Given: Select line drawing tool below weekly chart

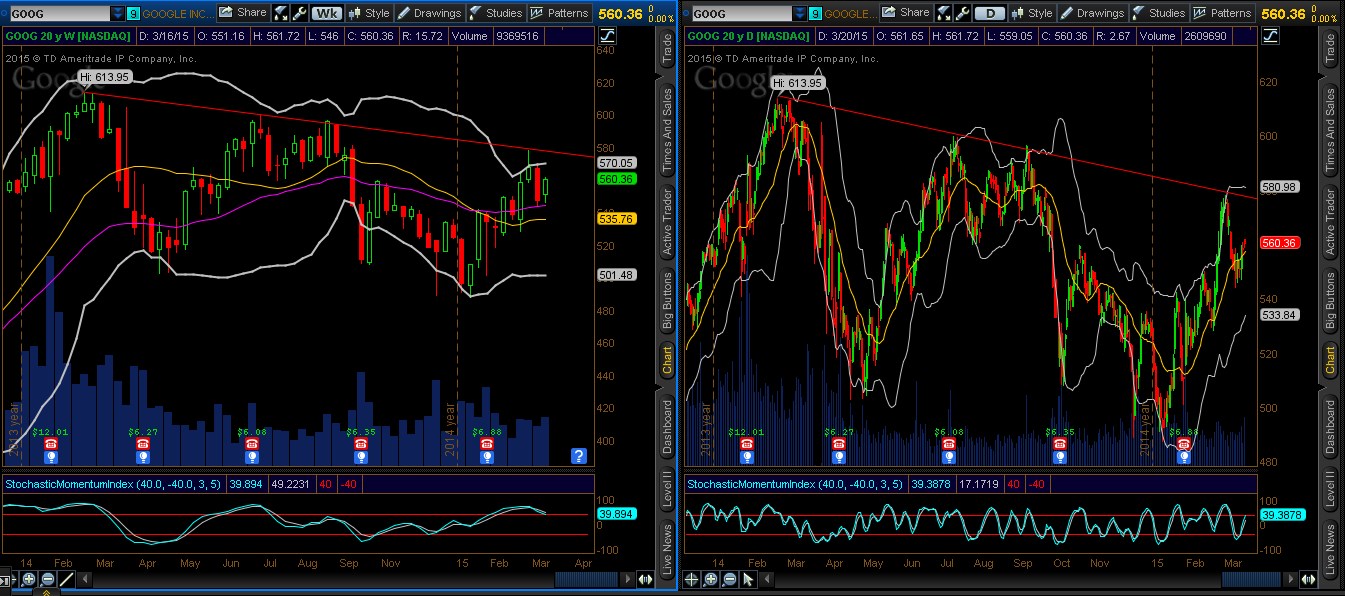Looking at the screenshot, I should pyautogui.click(x=66, y=579).
